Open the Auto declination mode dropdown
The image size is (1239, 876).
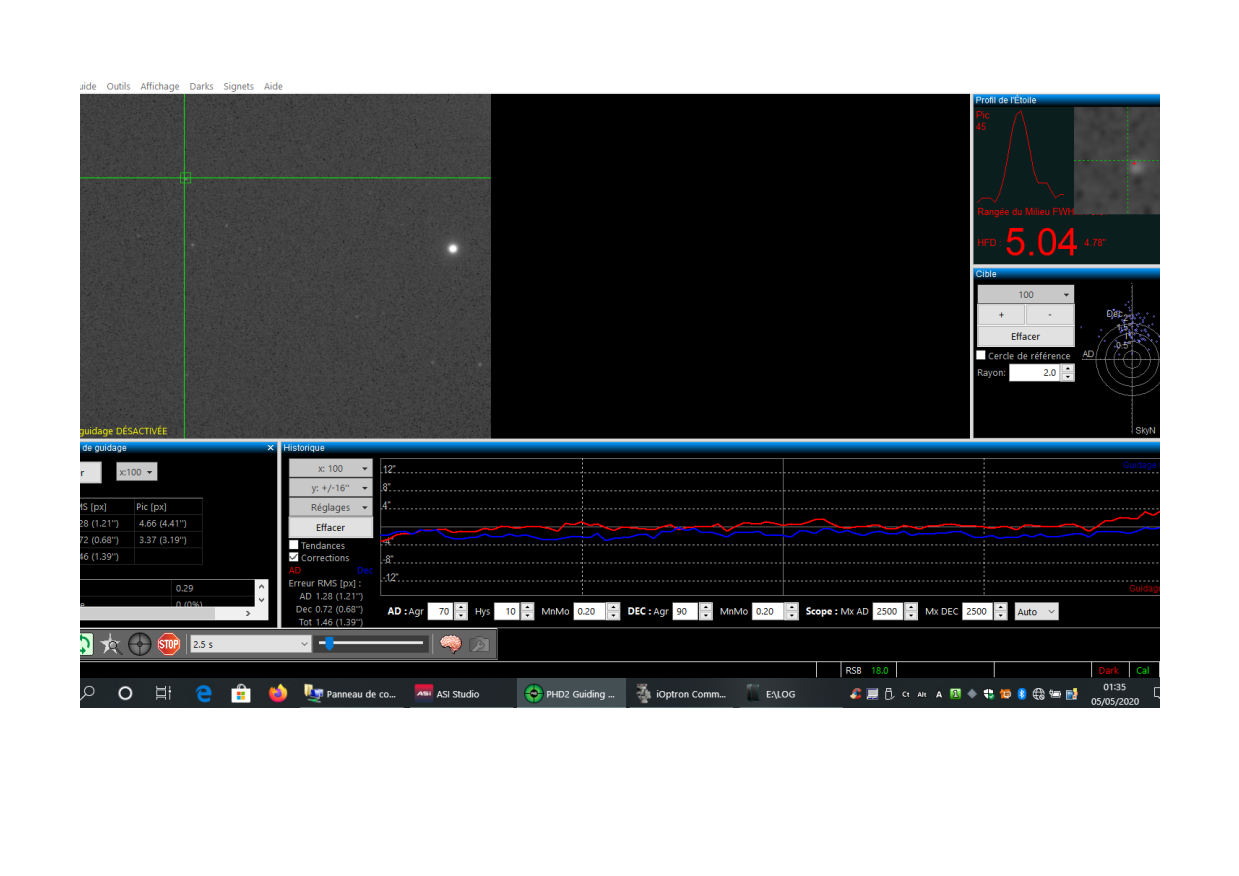pyautogui.click(x=1036, y=611)
